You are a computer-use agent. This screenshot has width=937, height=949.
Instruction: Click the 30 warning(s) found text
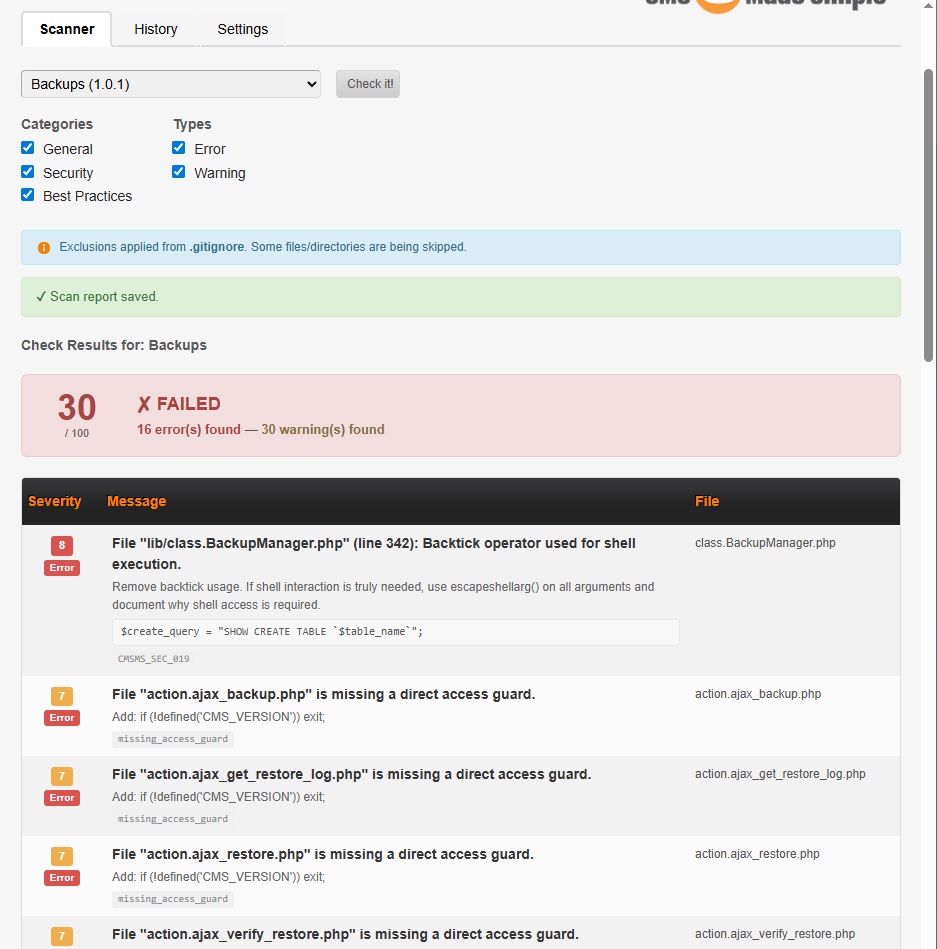[x=323, y=429]
